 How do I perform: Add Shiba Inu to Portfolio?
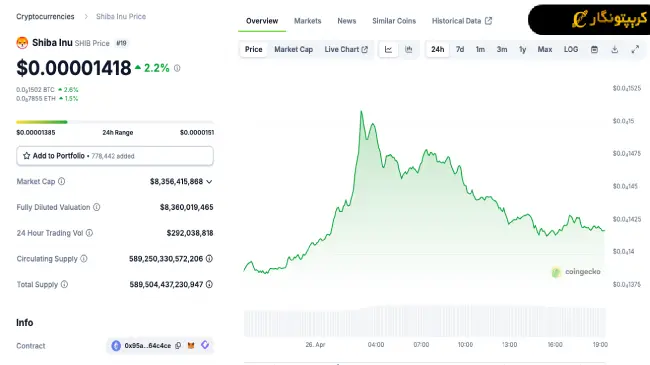tap(115, 156)
